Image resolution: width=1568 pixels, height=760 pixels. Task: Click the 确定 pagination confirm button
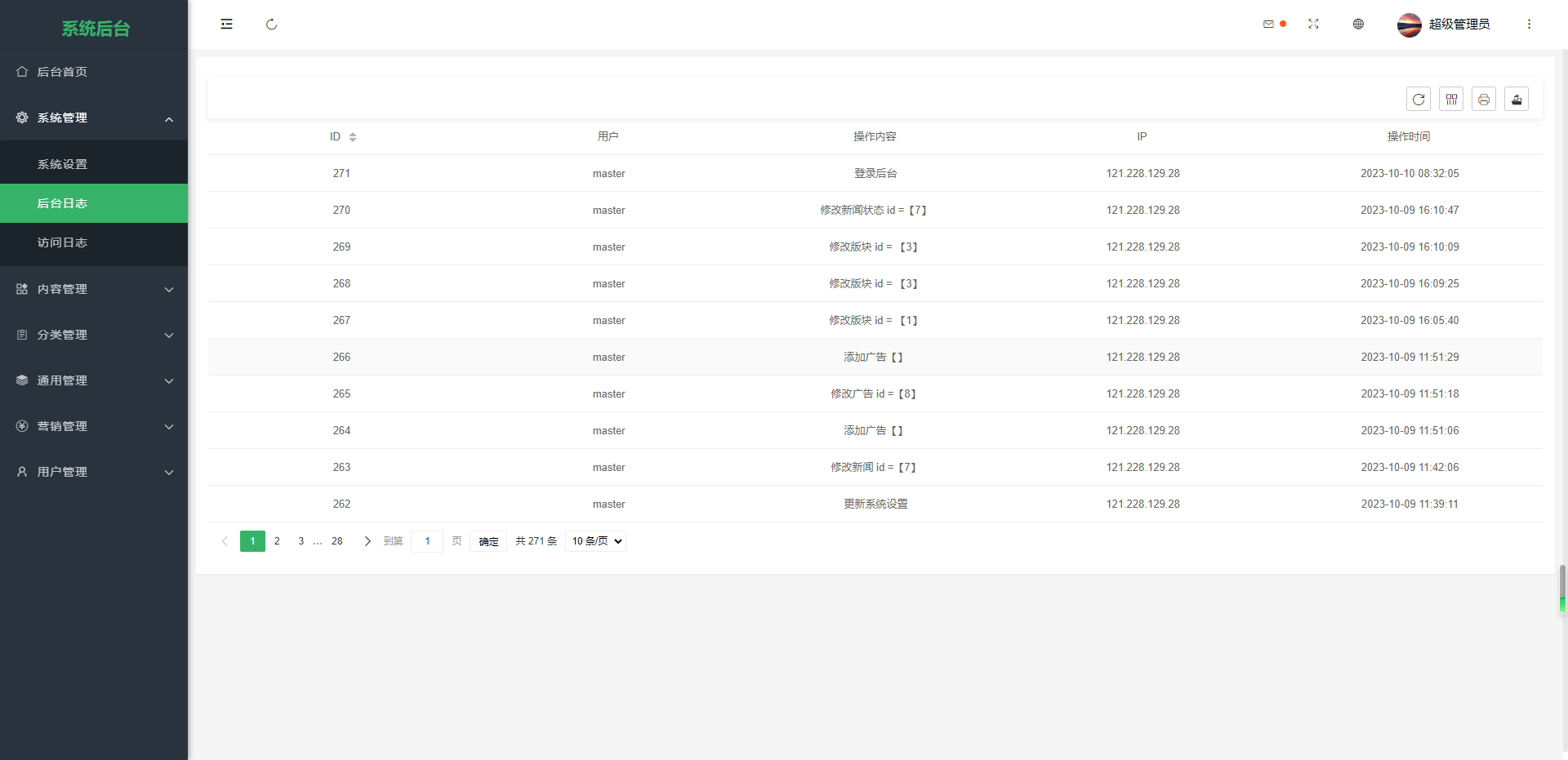[x=488, y=541]
